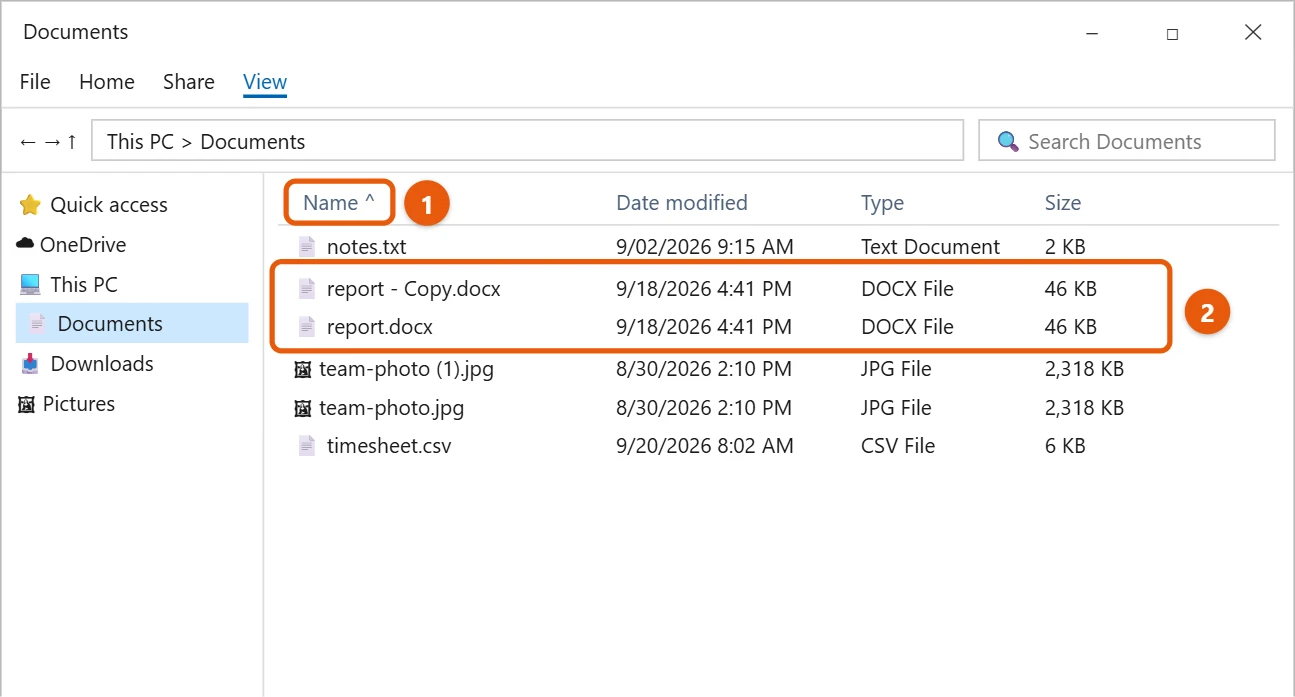Select the notes.txt file name

(366, 247)
